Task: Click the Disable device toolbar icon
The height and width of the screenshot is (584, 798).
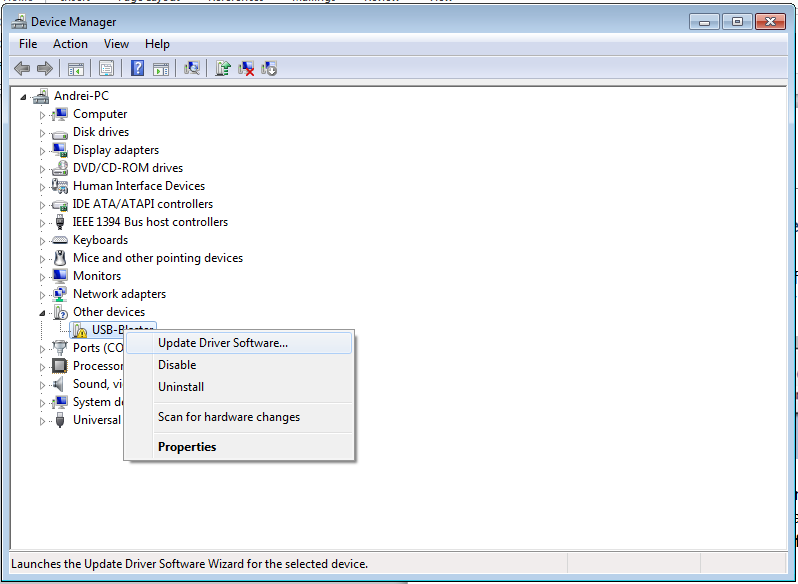Action: (x=269, y=68)
